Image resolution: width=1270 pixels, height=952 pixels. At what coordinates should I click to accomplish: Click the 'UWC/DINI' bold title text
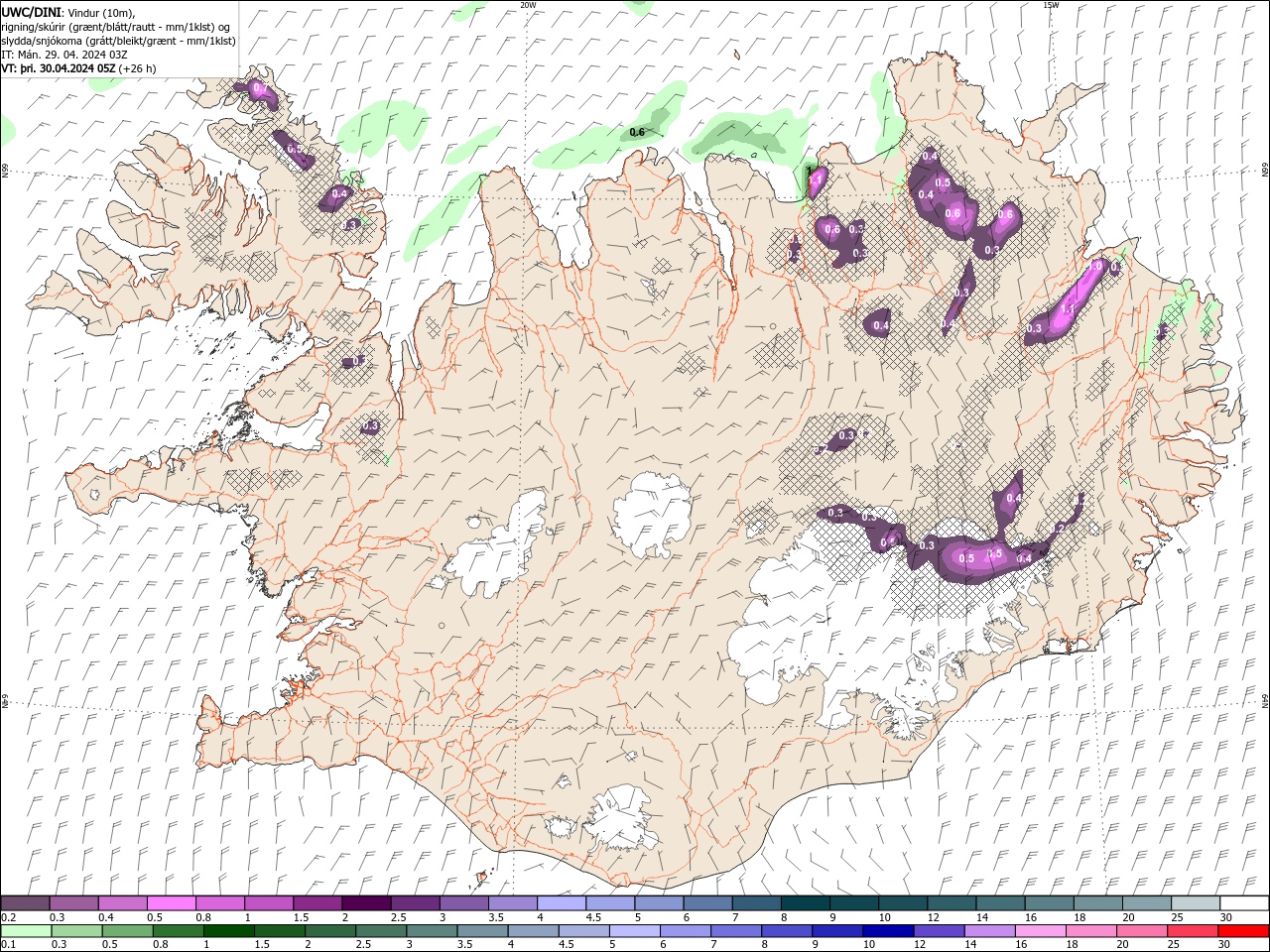tap(32, 12)
